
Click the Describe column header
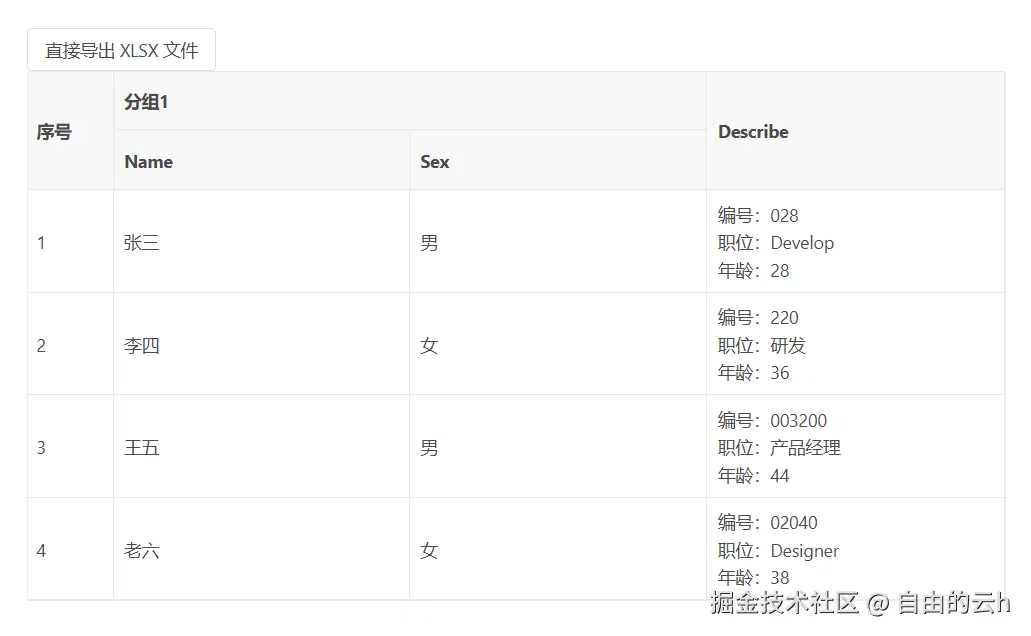(x=855, y=131)
